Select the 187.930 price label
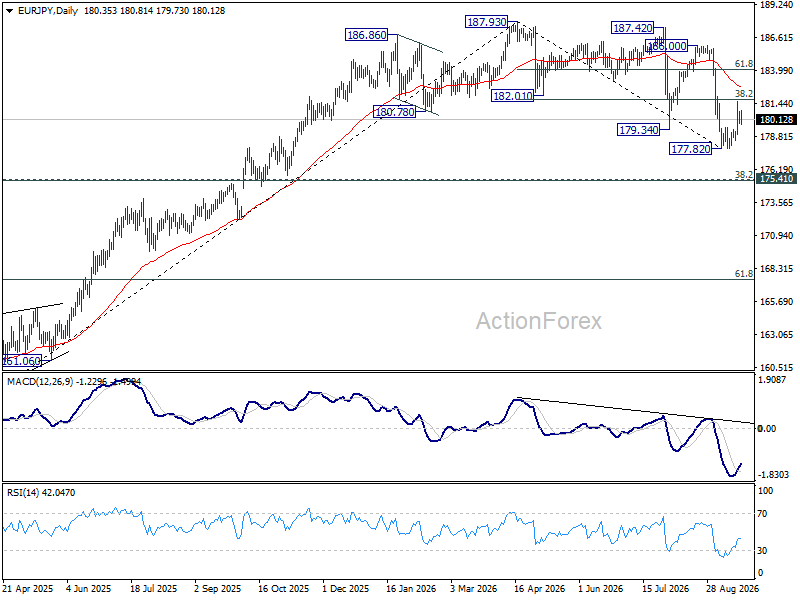The height and width of the screenshot is (600, 800). pos(487,22)
